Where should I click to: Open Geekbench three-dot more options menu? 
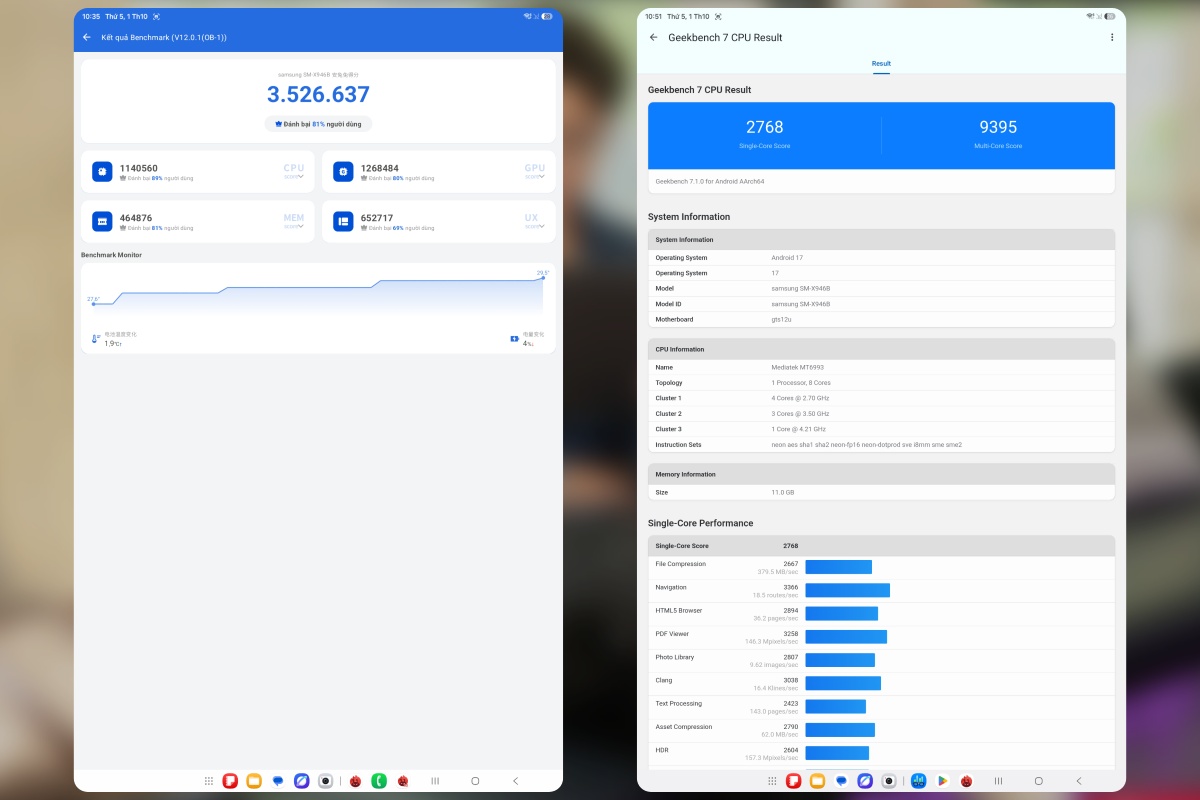(1112, 37)
